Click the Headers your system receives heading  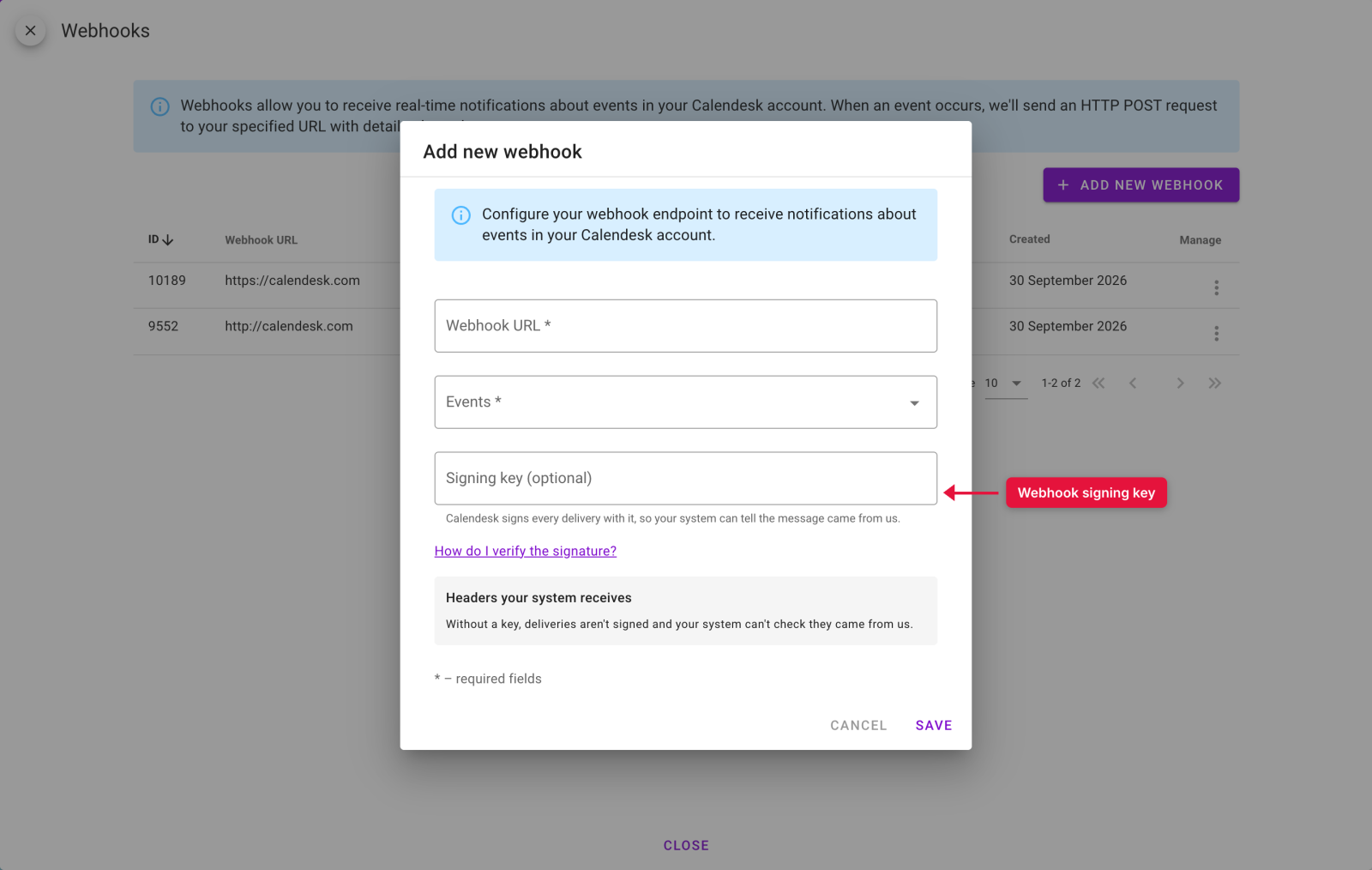539,598
